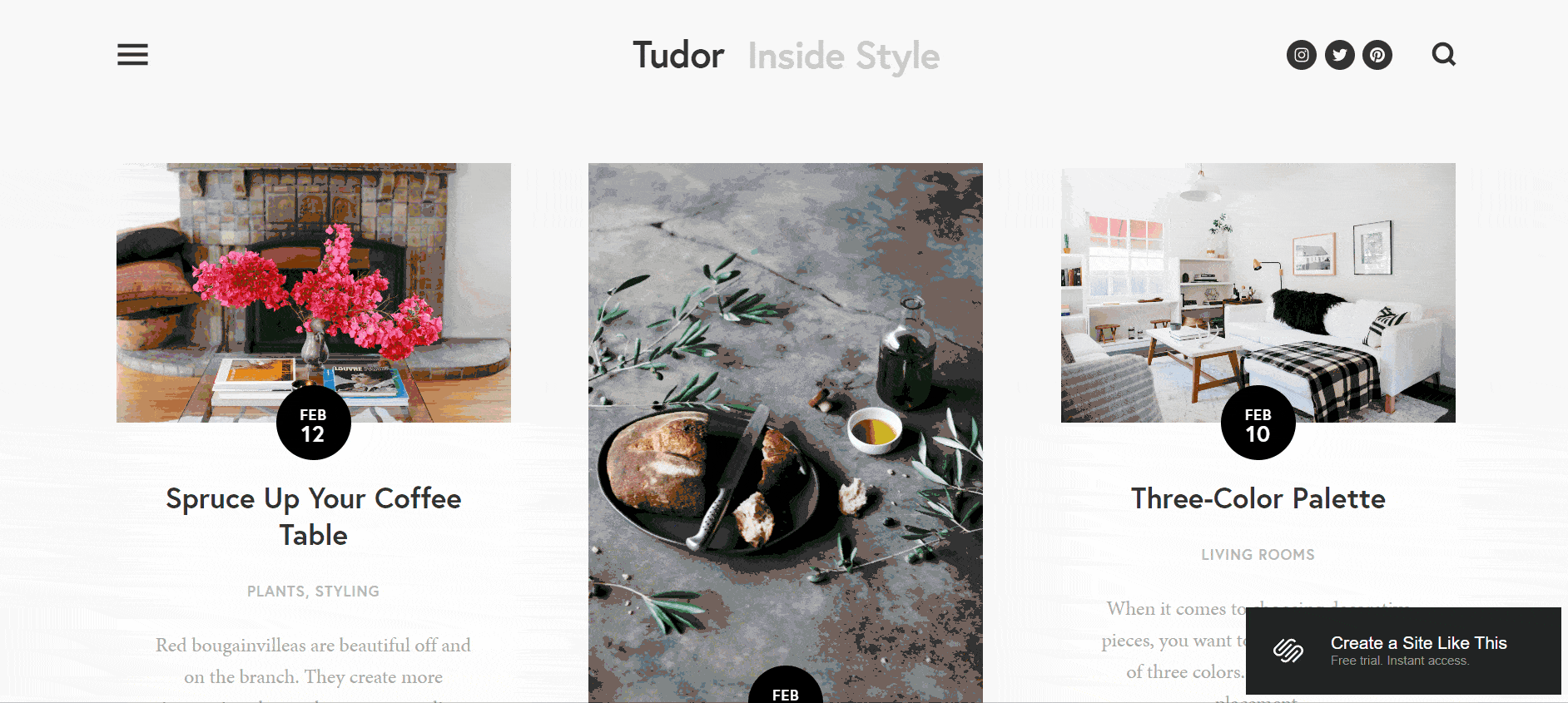Click the Tudor site title
This screenshot has height=703, width=1568.
pos(678,56)
